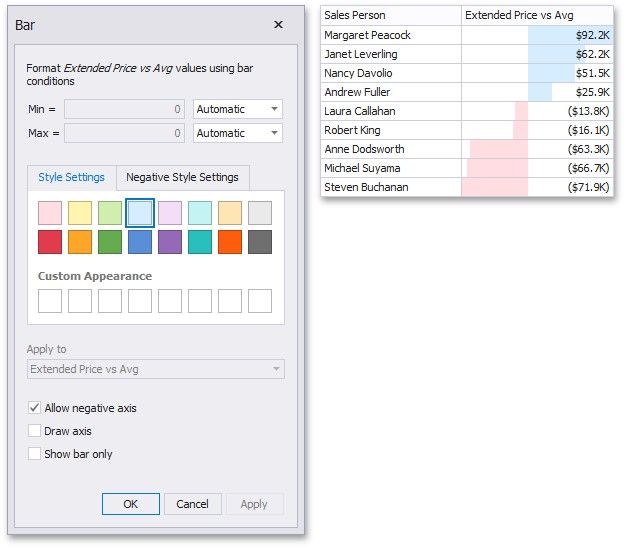Open the Apply to combo box
Screen dimensions: 627x550
[155, 369]
